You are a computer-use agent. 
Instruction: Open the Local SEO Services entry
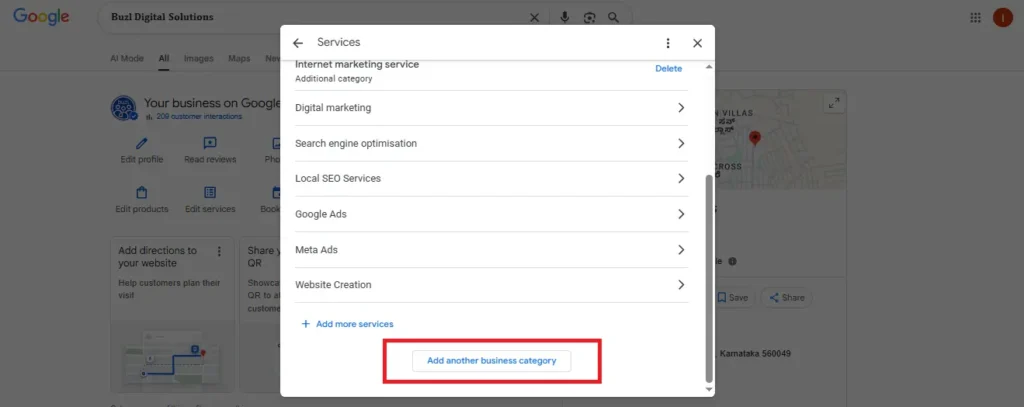(491, 178)
